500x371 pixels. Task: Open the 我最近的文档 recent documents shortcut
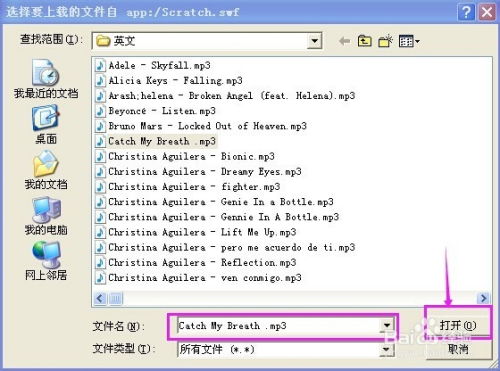pyautogui.click(x=46, y=79)
